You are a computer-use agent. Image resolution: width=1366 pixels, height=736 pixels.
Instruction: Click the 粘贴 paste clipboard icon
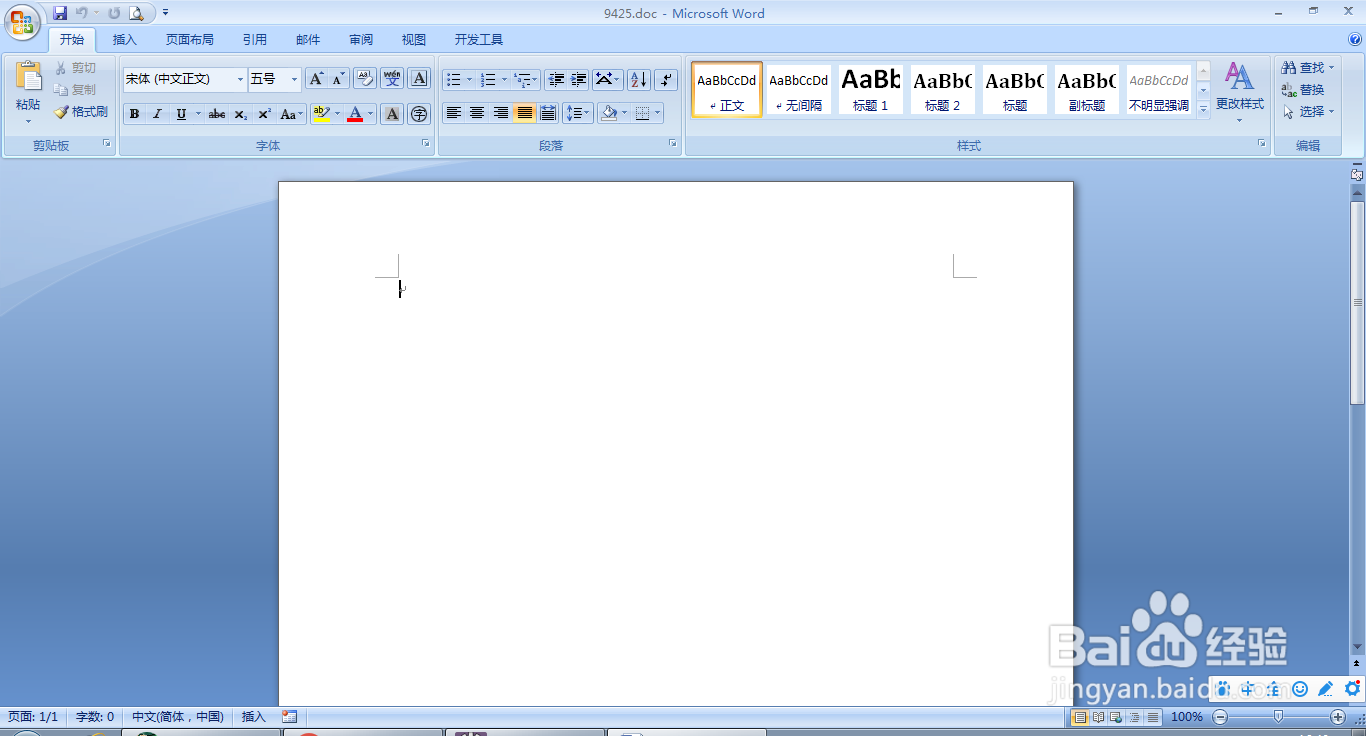tap(28, 78)
